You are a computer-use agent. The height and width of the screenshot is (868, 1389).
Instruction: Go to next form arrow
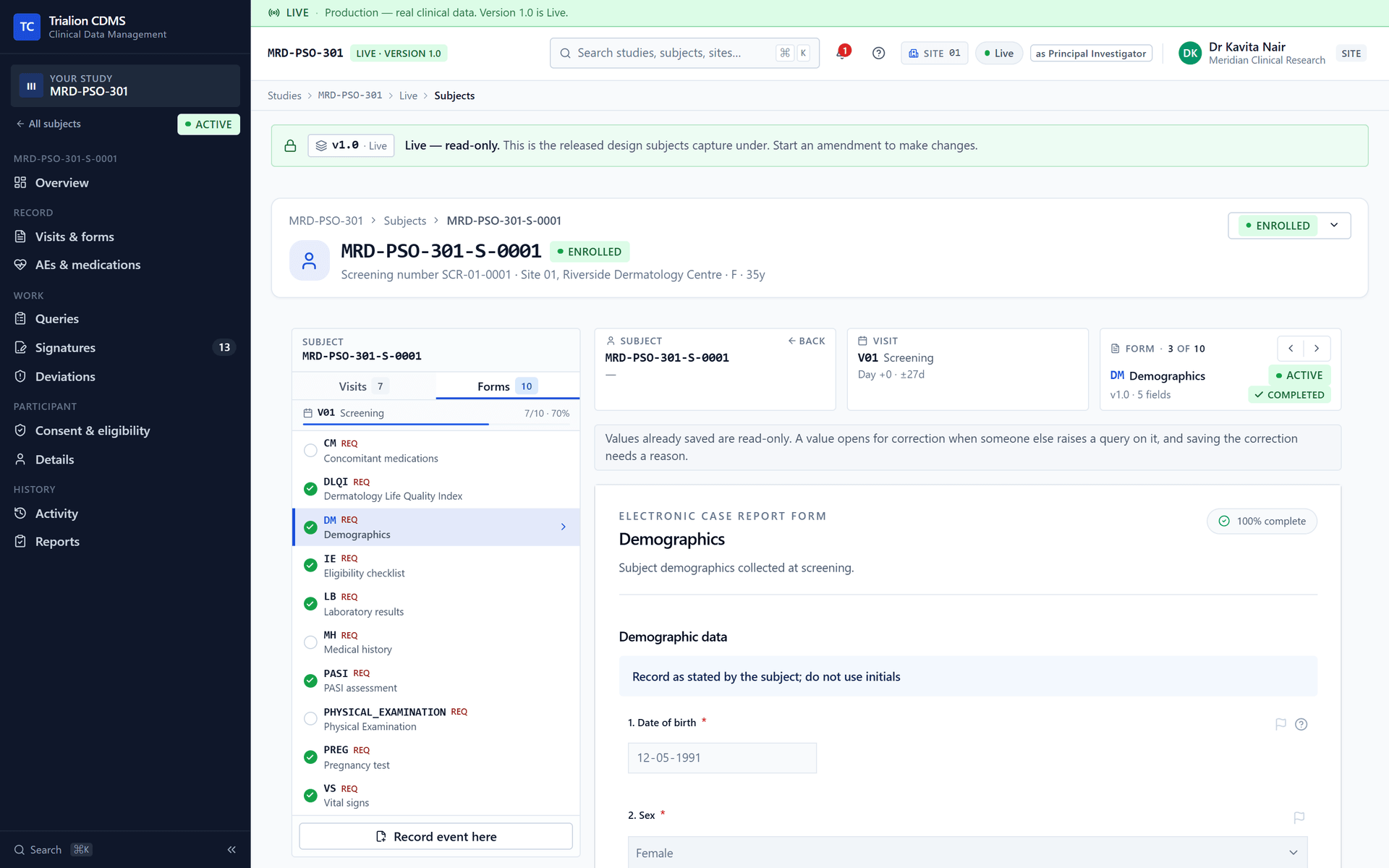[x=1317, y=348]
